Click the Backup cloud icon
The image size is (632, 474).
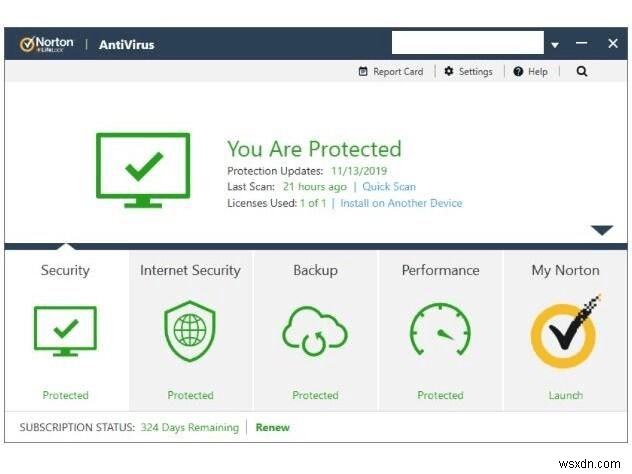315,333
